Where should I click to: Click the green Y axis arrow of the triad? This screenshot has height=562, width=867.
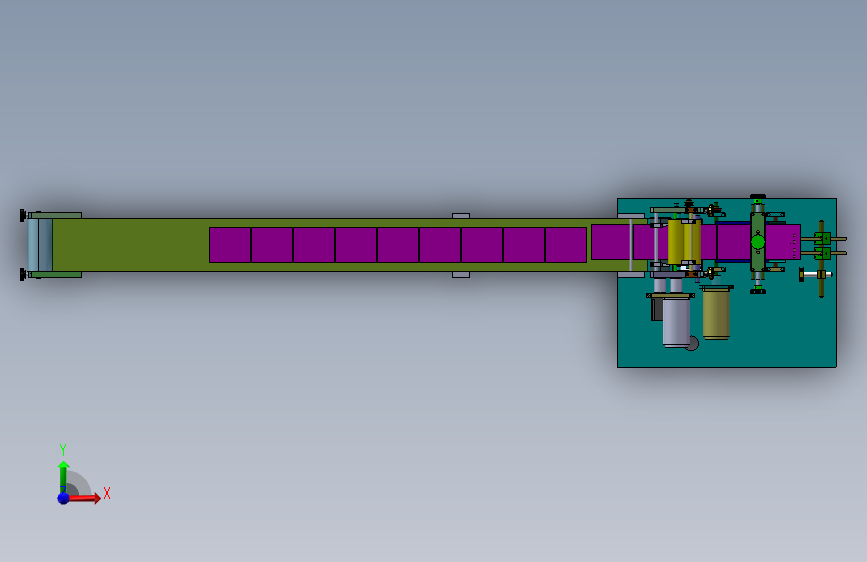pyautogui.click(x=63, y=476)
